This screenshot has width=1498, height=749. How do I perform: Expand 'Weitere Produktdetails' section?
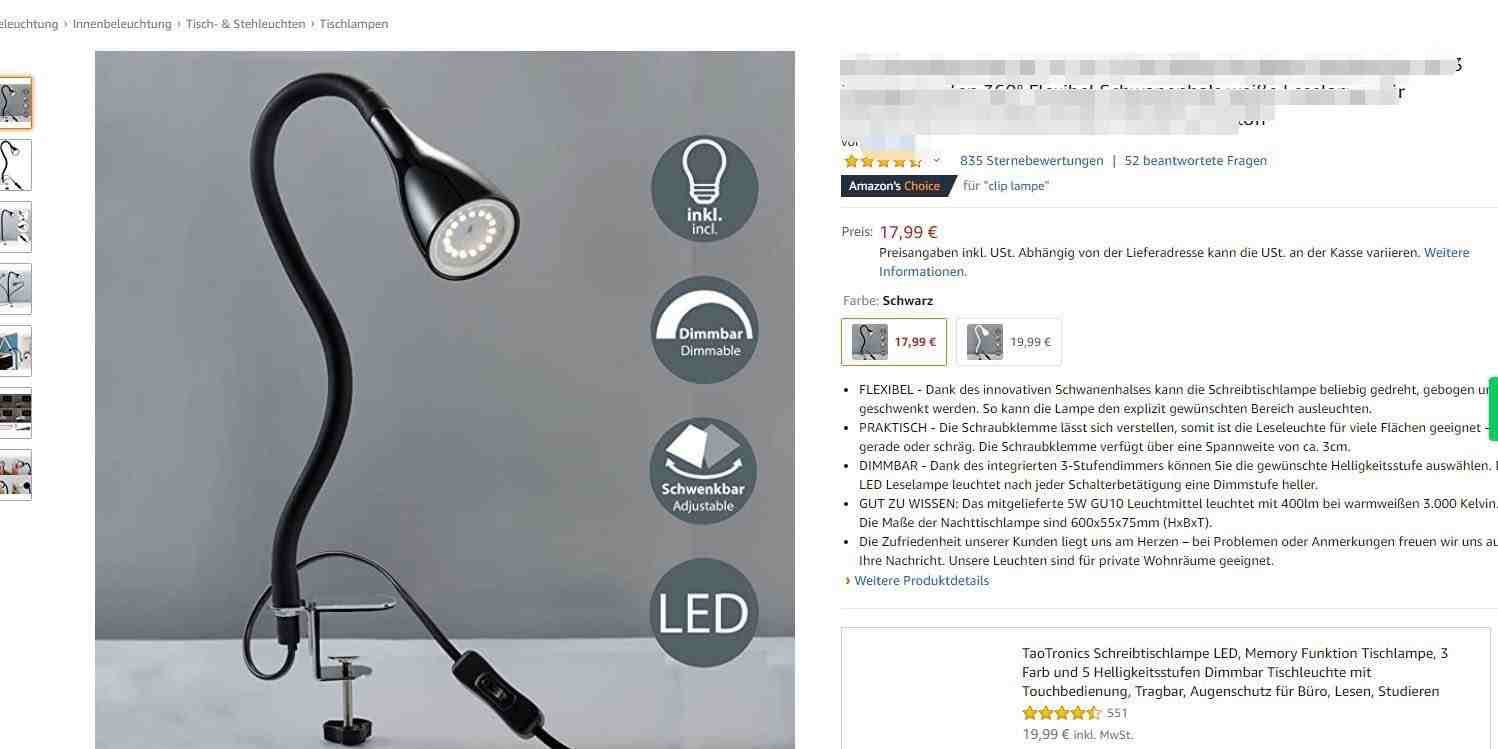(x=921, y=581)
